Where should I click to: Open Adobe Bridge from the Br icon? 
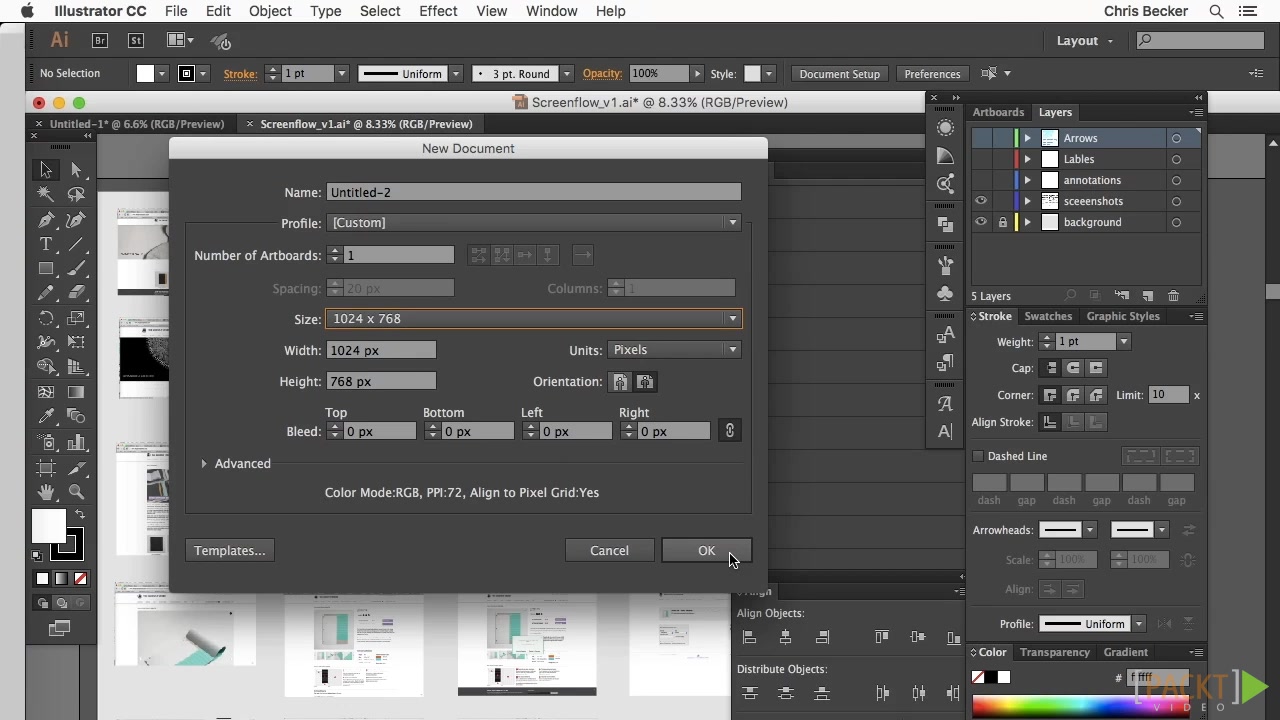[x=99, y=41]
